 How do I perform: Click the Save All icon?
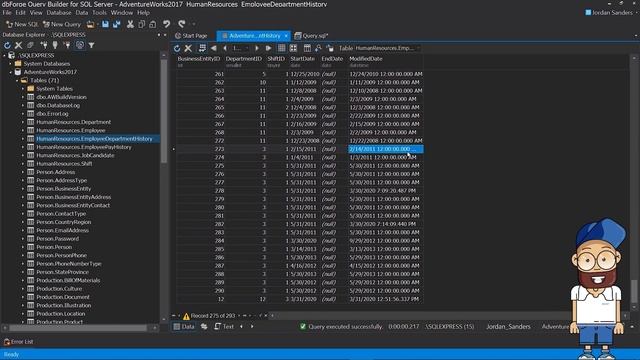117,24
